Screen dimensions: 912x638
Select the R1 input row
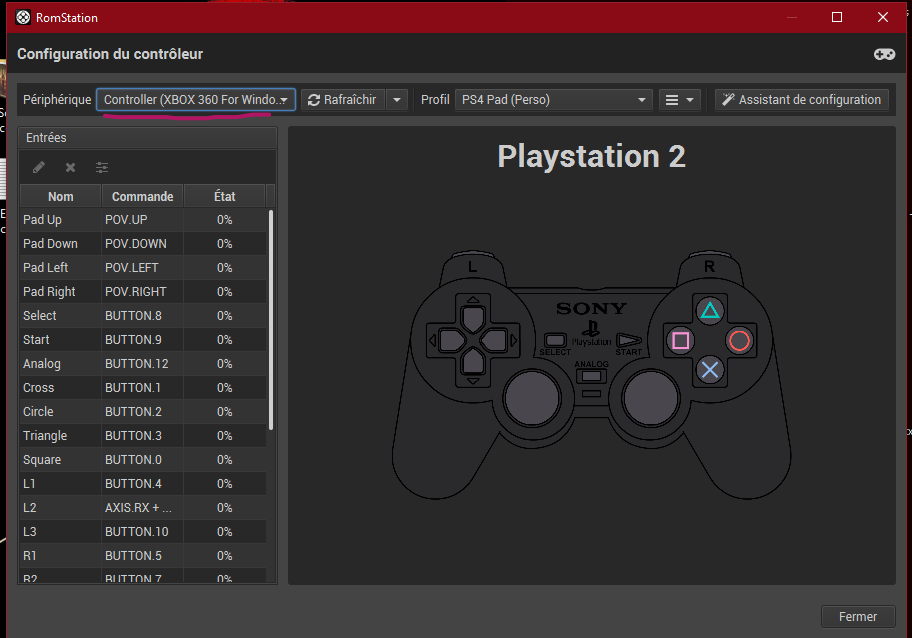pos(143,555)
